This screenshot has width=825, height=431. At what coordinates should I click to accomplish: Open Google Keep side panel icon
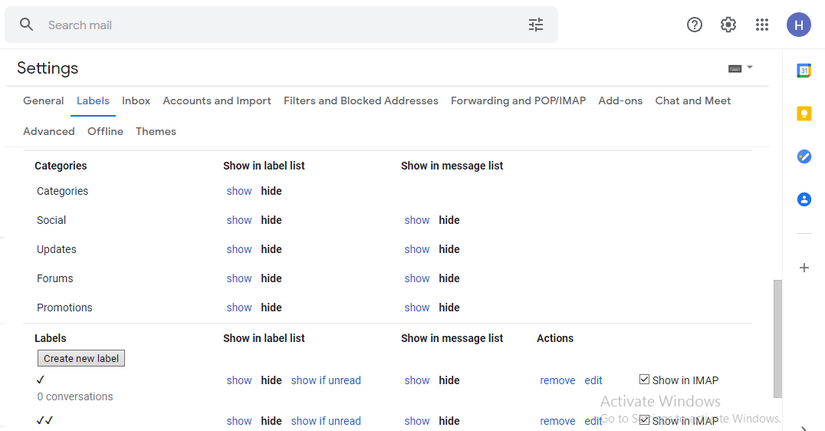pyautogui.click(x=804, y=114)
